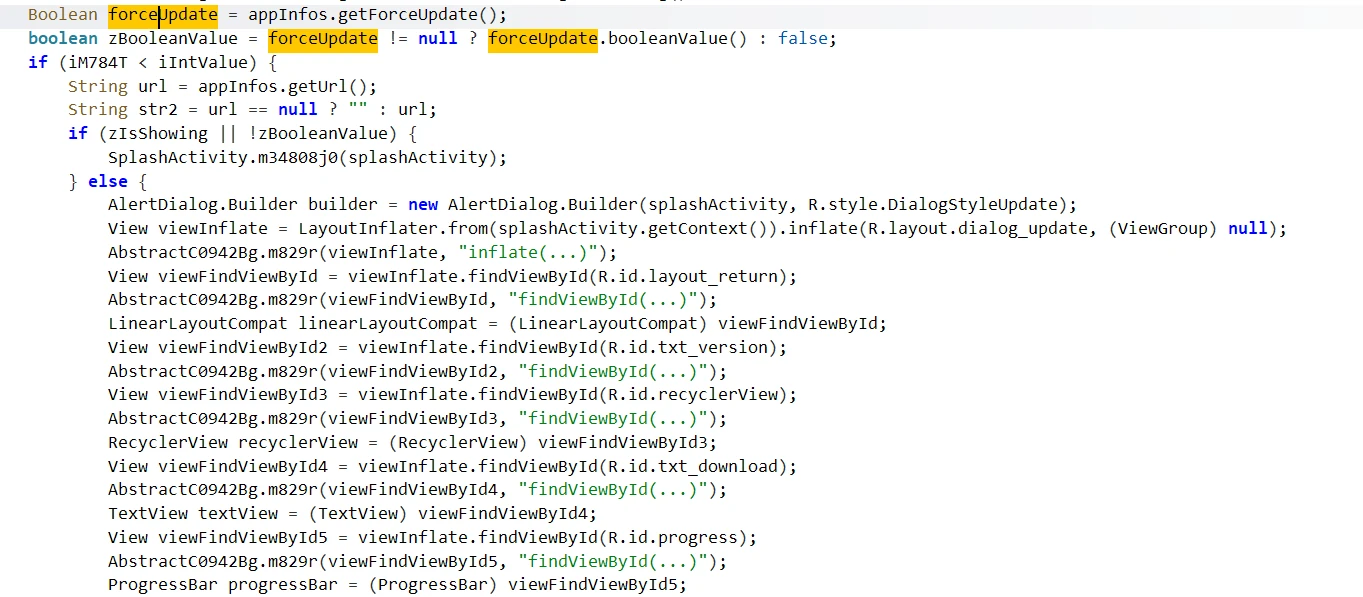The width and height of the screenshot is (1363, 597).
Task: Select the false keyword on zBooleanValue line
Action: click(x=803, y=38)
